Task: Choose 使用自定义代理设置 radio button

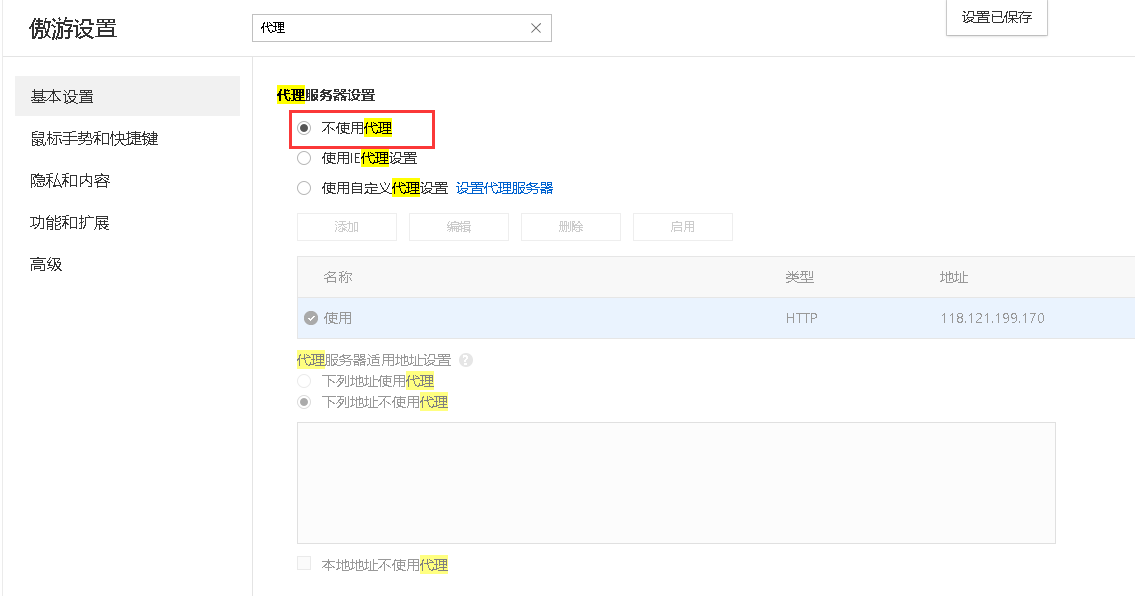Action: pos(304,188)
